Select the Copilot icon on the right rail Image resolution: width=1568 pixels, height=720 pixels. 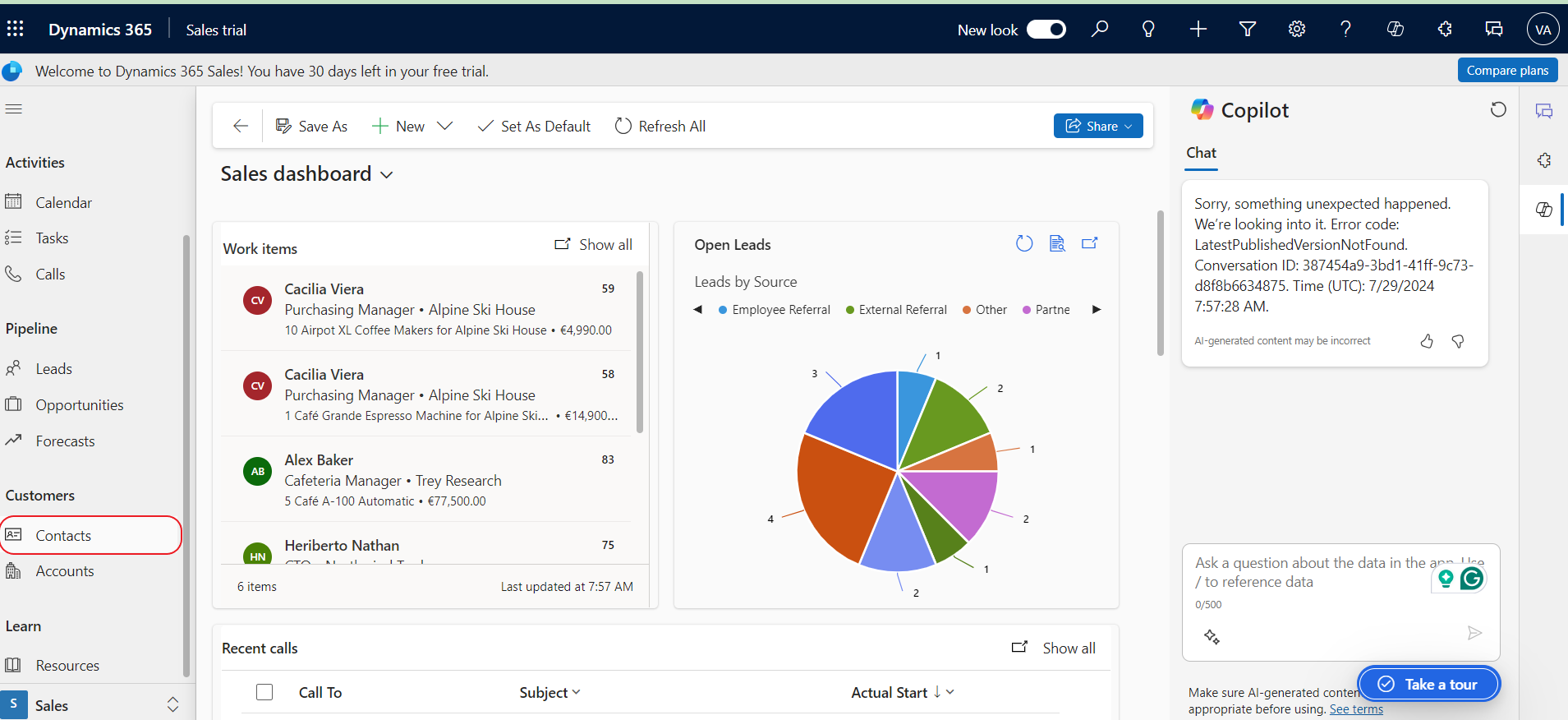click(1544, 210)
